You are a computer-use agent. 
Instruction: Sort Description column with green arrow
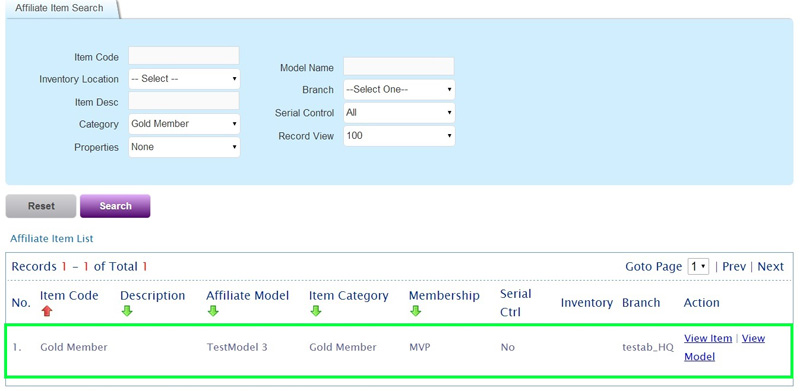(x=127, y=311)
